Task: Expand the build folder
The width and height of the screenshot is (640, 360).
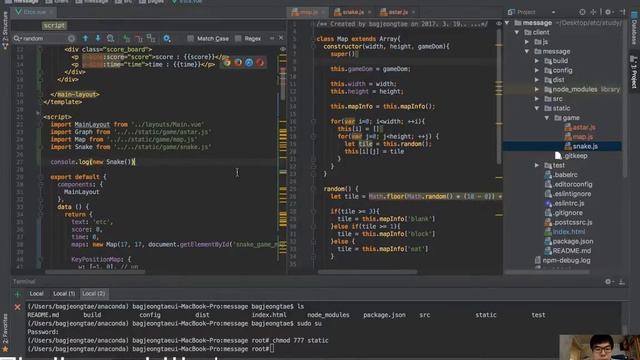Action: pos(537,61)
